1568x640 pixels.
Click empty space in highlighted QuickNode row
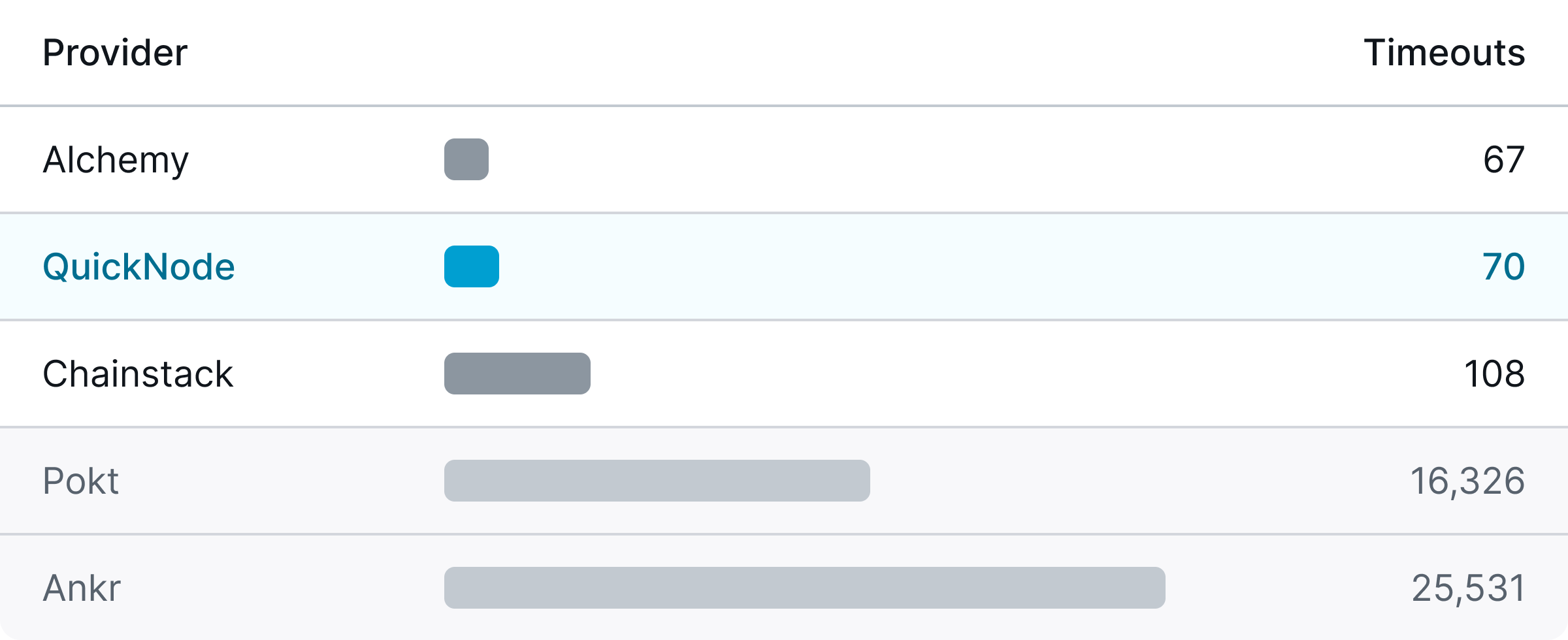click(x=980, y=266)
